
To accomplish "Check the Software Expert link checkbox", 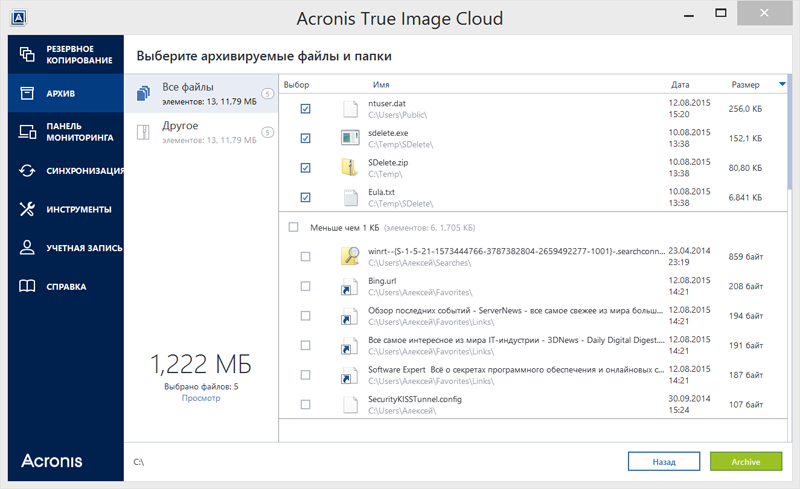I will pos(306,375).
